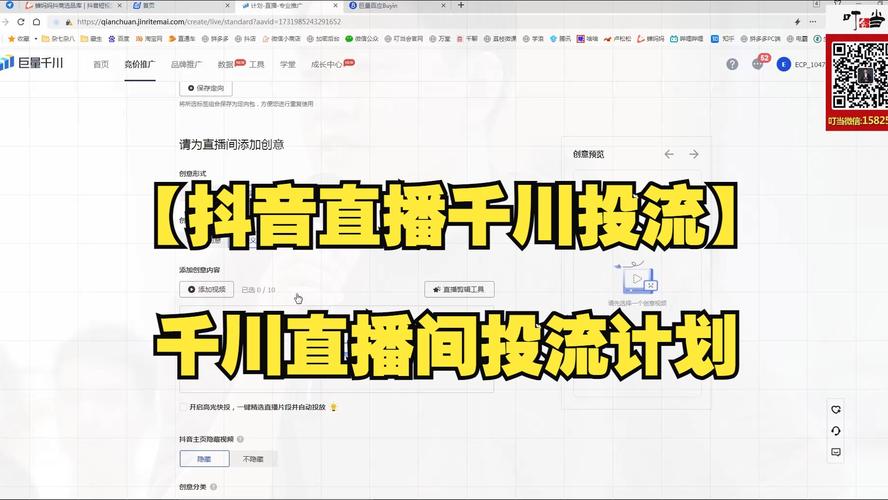Open the message notifications with 52 badge
888x500 pixels.
(x=759, y=63)
